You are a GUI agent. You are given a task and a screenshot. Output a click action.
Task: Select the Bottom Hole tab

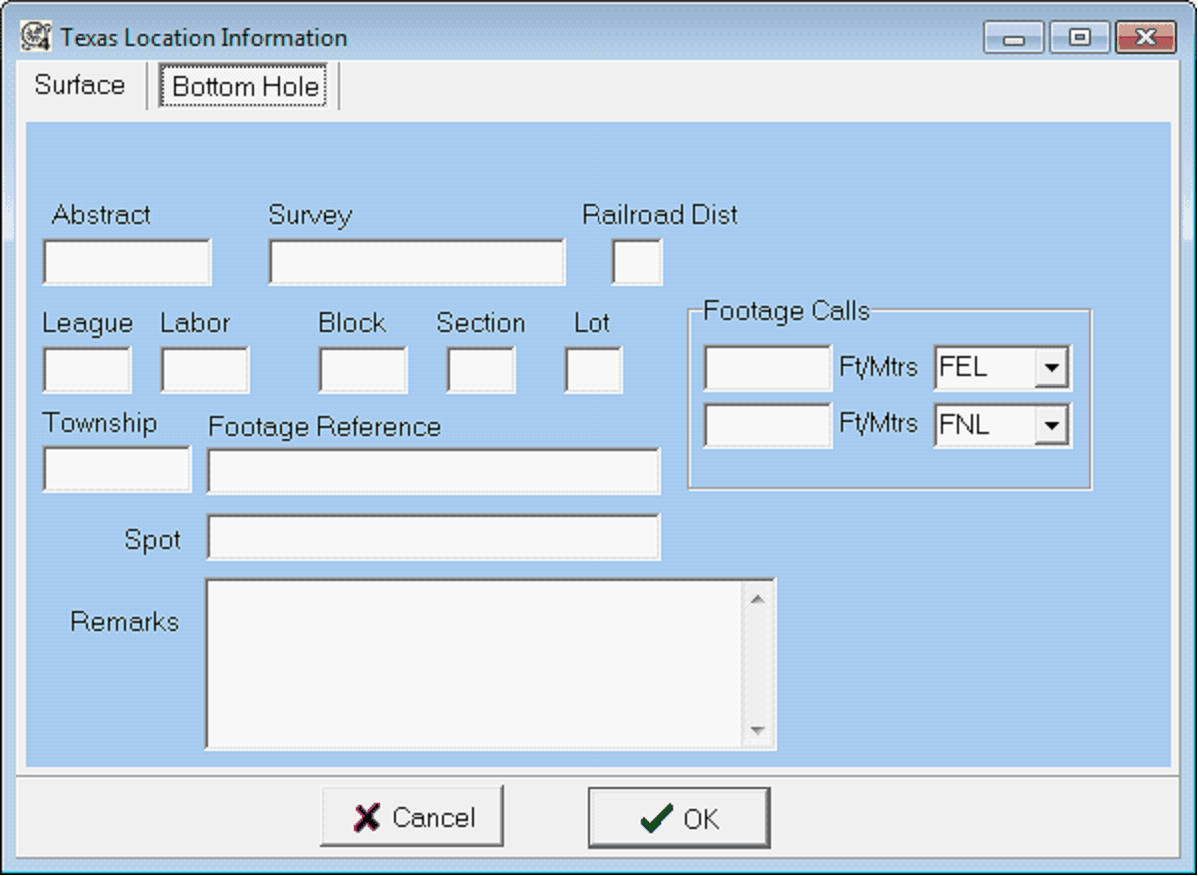pos(245,87)
